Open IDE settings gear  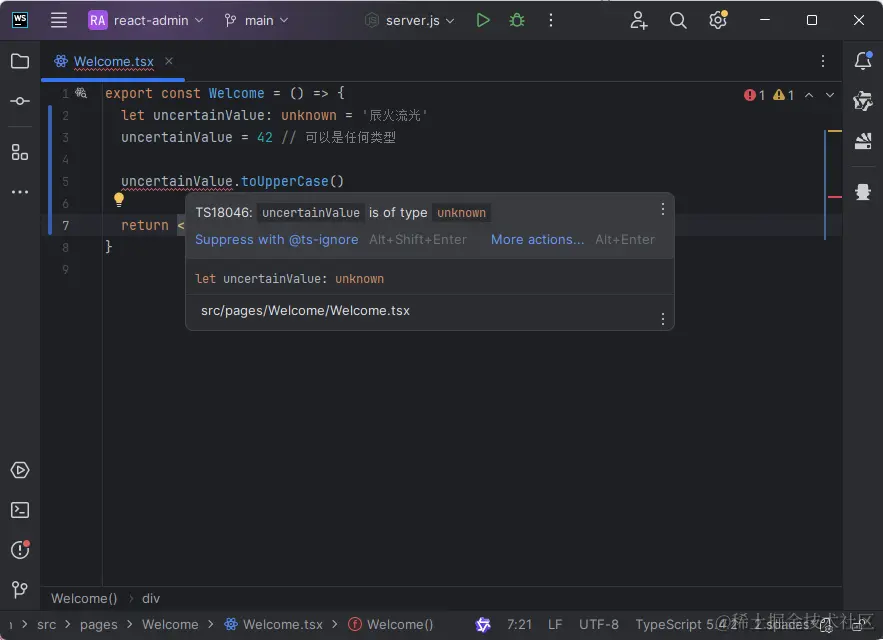(x=717, y=20)
